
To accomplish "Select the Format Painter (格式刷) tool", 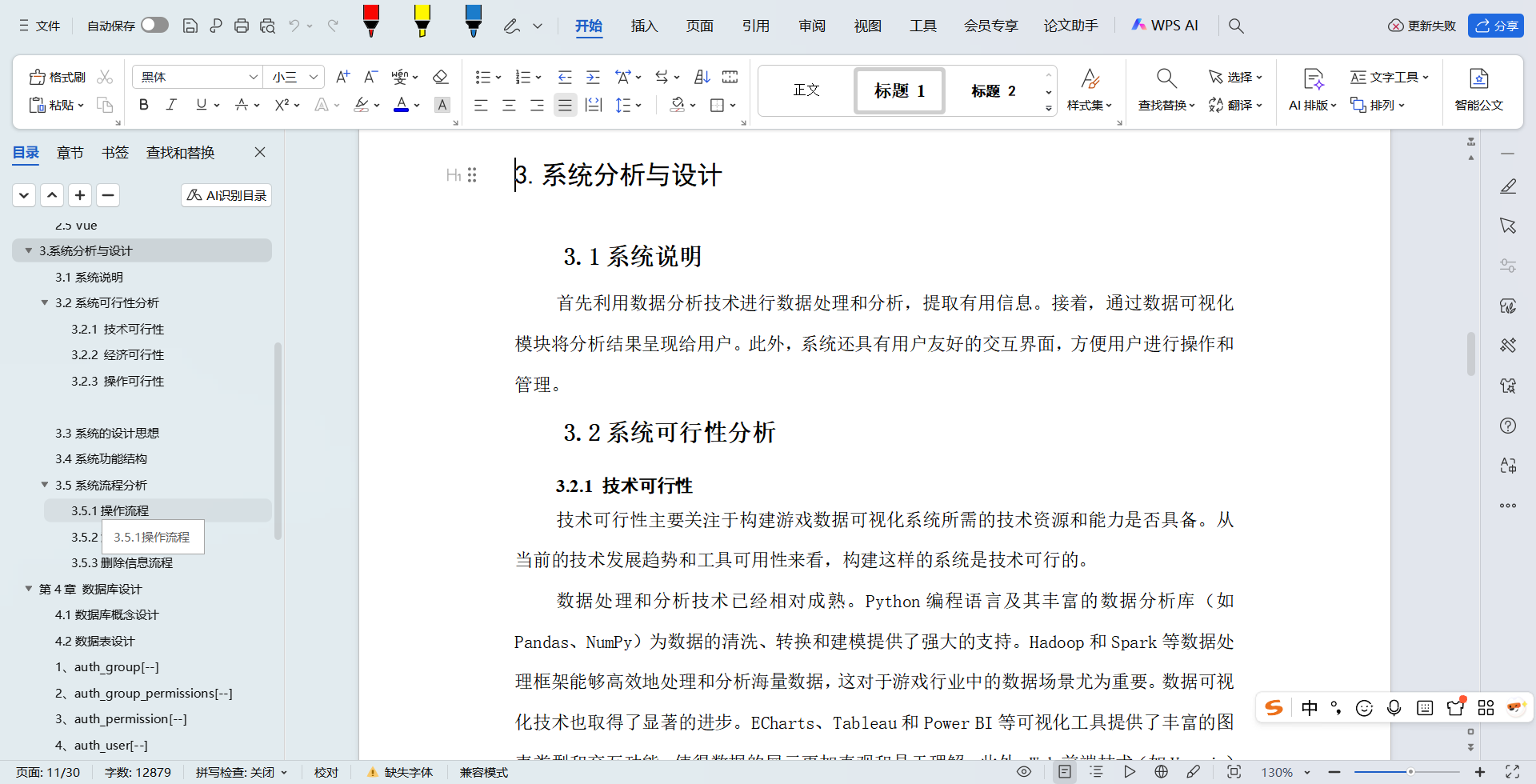I will click(x=55, y=76).
